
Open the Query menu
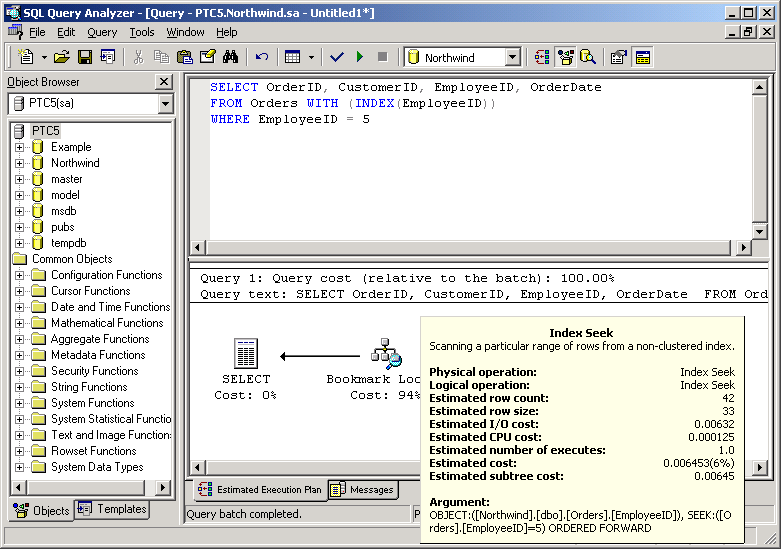coord(102,32)
